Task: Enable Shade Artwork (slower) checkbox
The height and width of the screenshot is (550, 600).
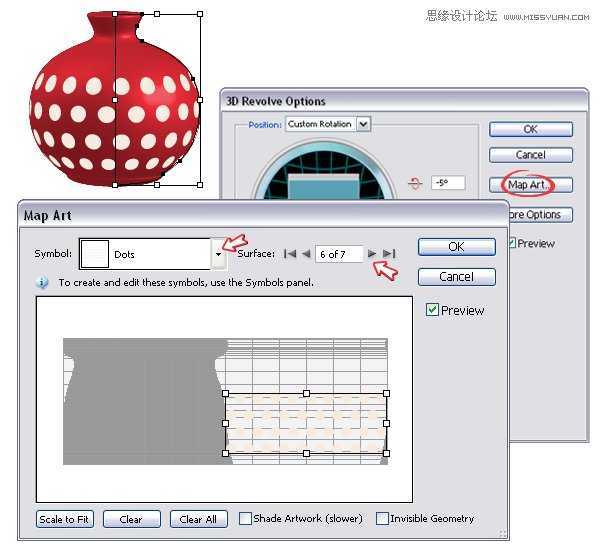Action: [245, 519]
